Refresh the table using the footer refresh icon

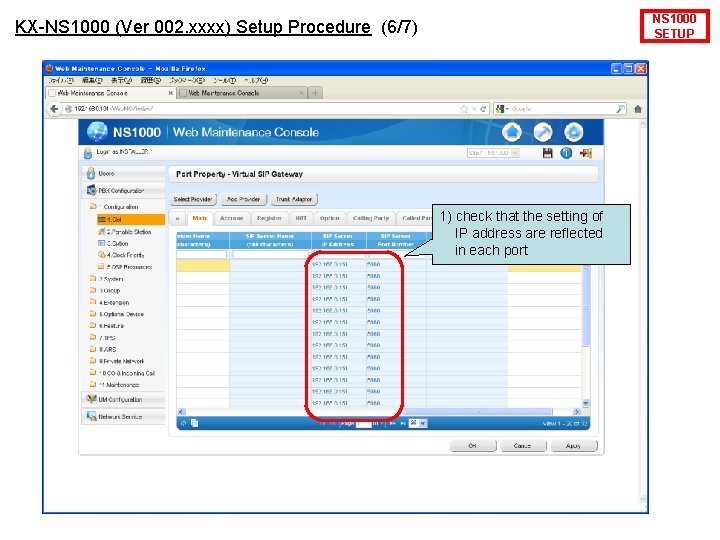pyautogui.click(x=183, y=423)
